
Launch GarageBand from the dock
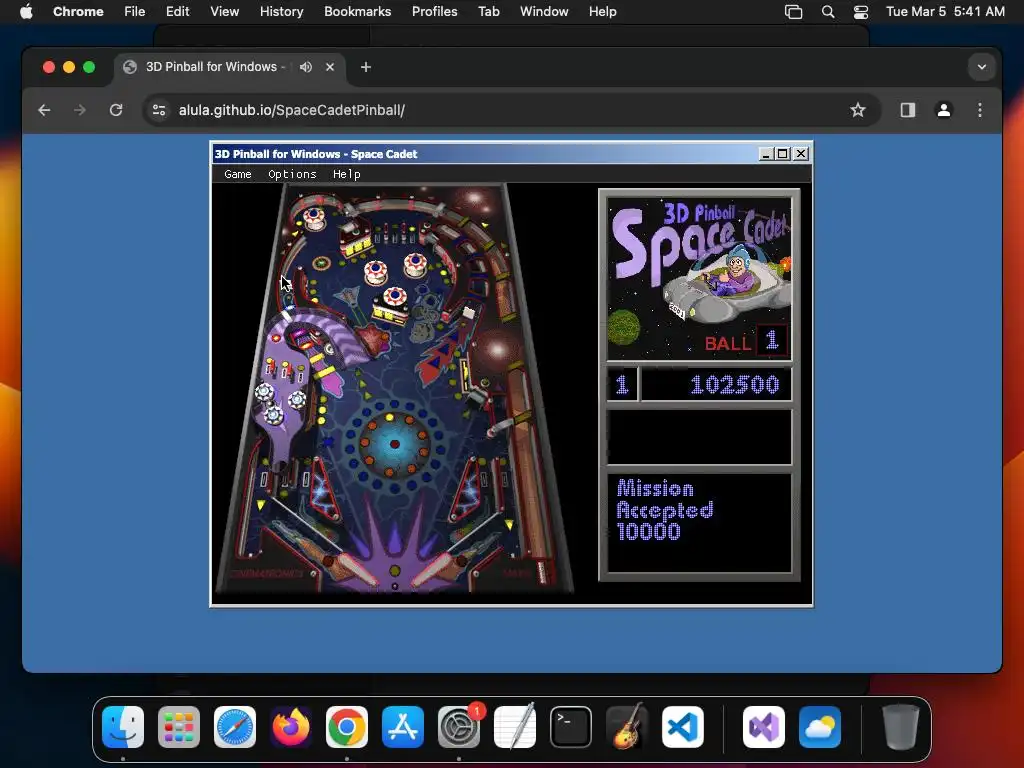627,727
